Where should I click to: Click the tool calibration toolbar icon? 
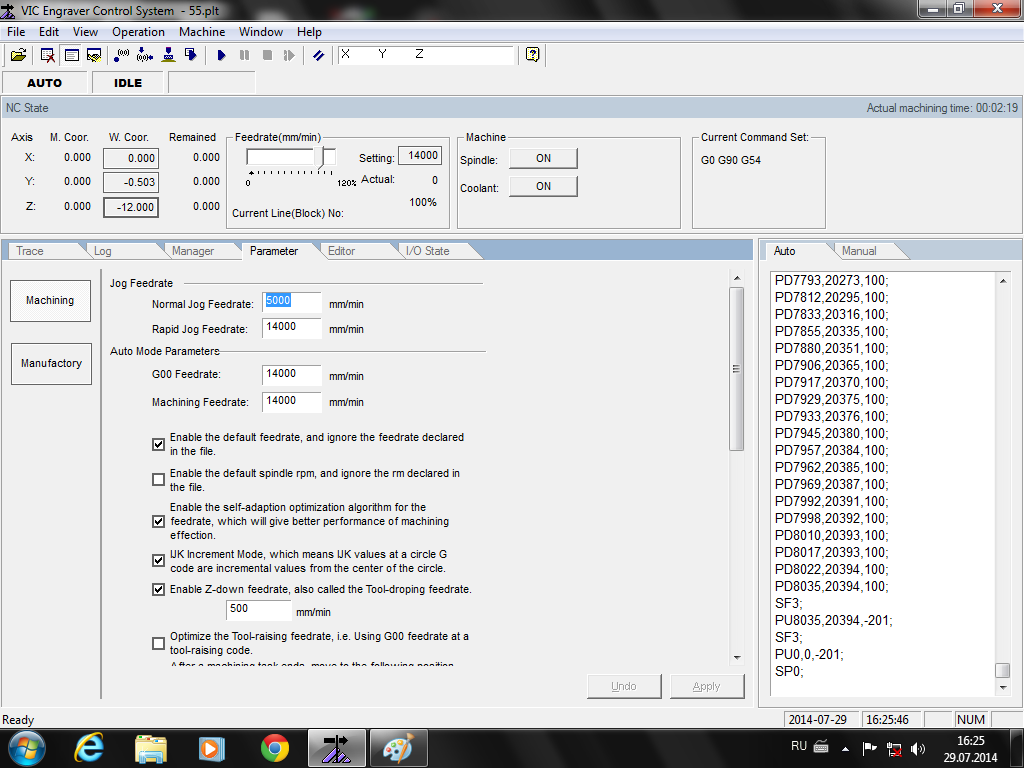[x=168, y=56]
